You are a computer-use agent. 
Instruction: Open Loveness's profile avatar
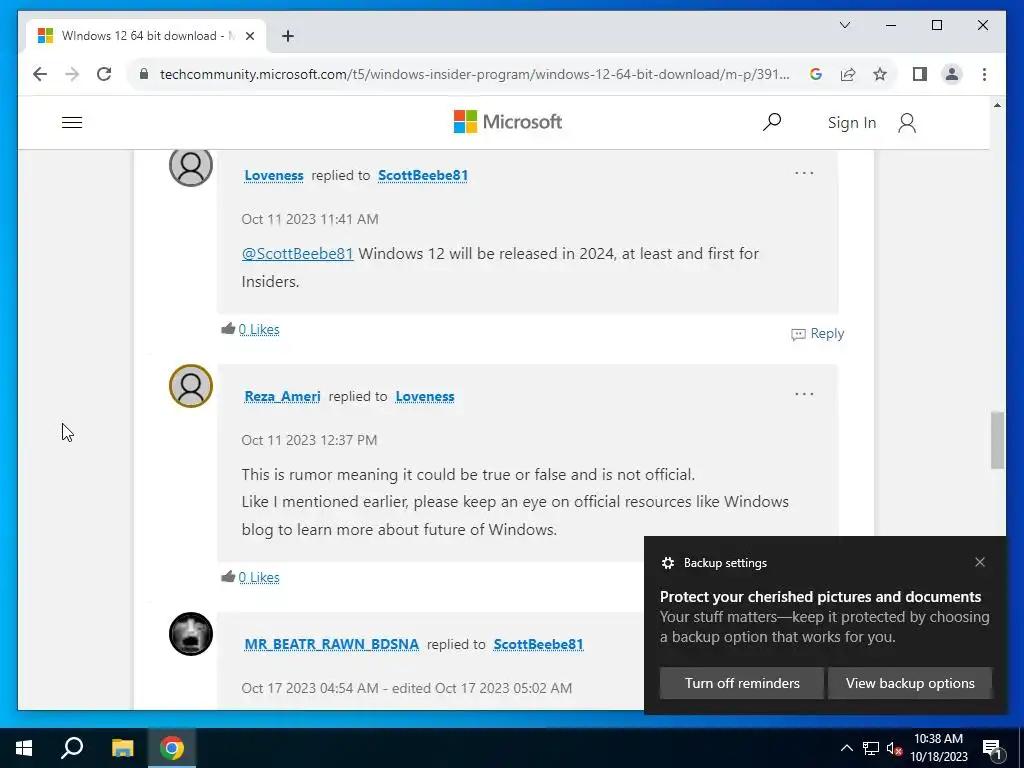[x=191, y=167]
